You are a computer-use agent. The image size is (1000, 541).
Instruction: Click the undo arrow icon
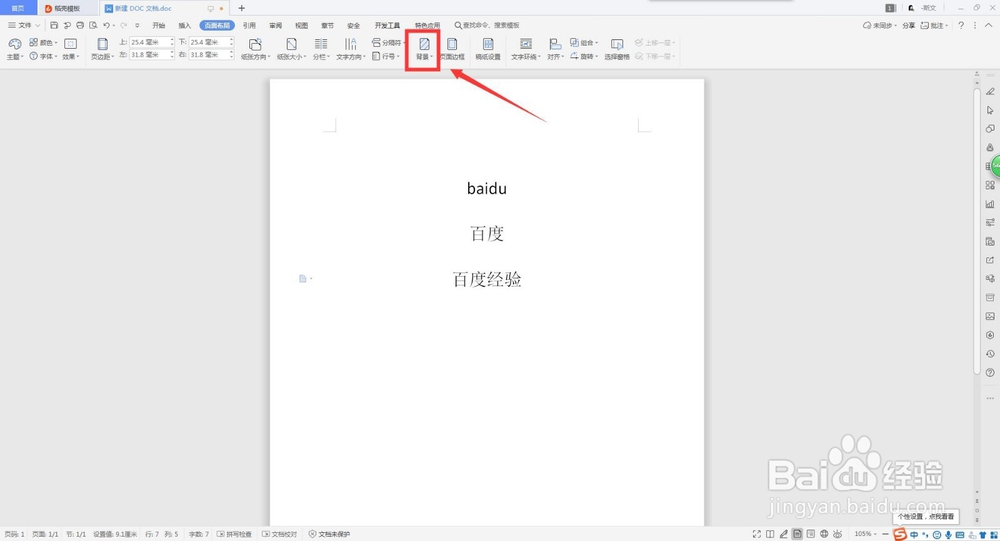click(x=107, y=26)
